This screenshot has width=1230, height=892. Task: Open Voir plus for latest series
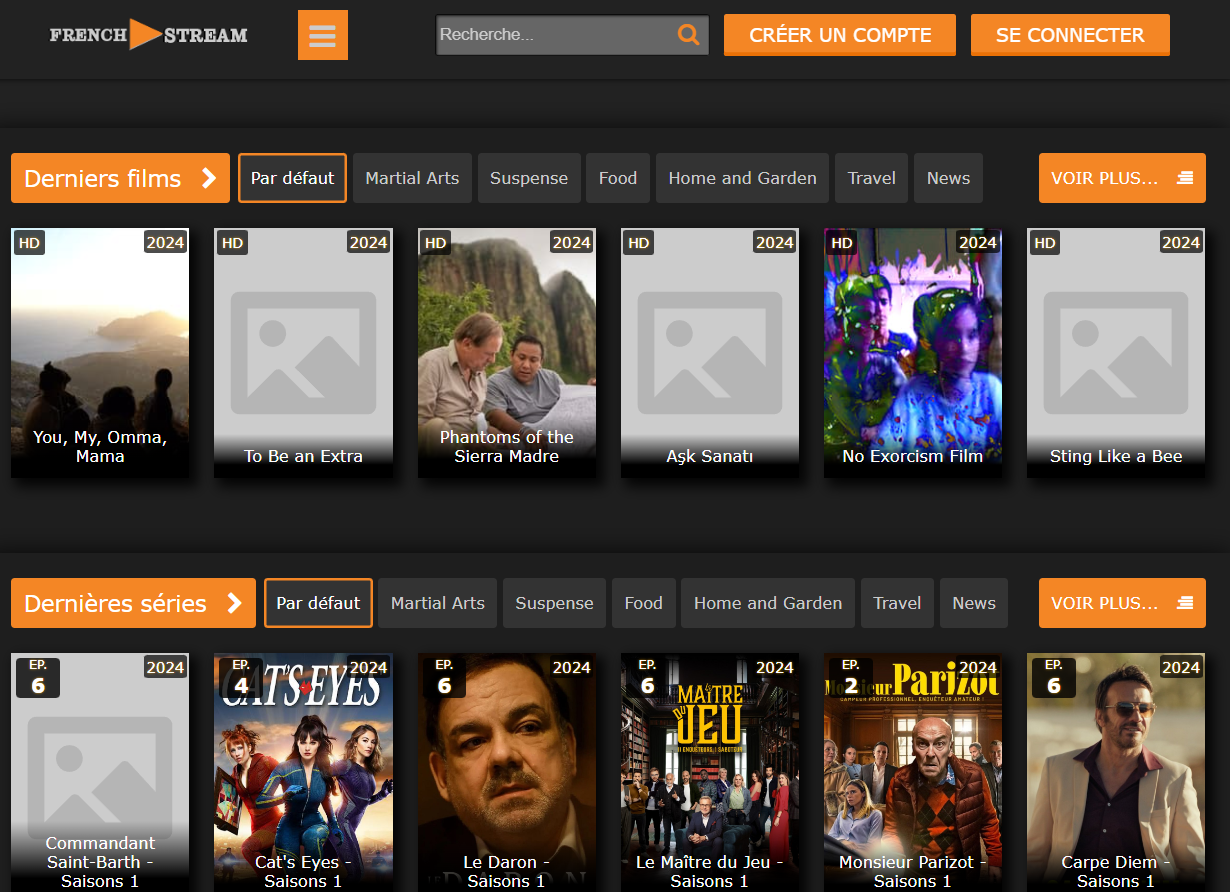(1121, 603)
